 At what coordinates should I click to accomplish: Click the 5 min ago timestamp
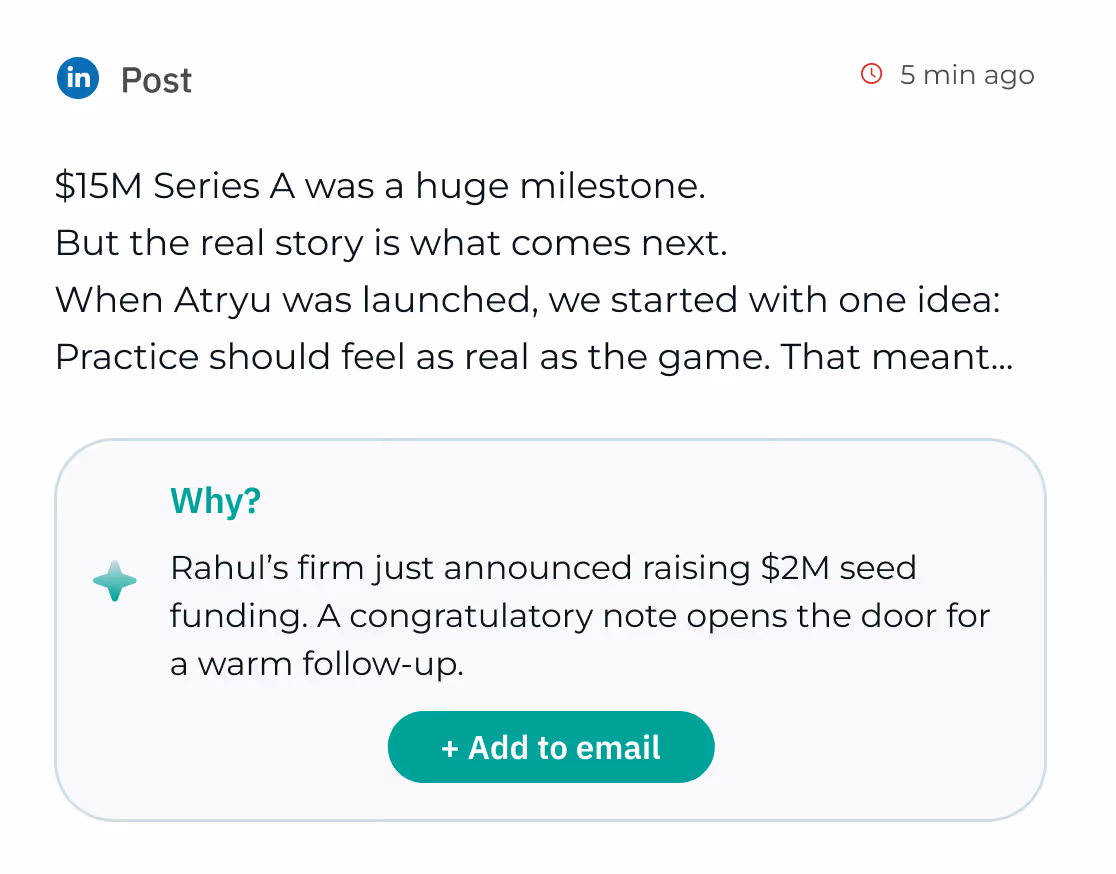pos(967,75)
